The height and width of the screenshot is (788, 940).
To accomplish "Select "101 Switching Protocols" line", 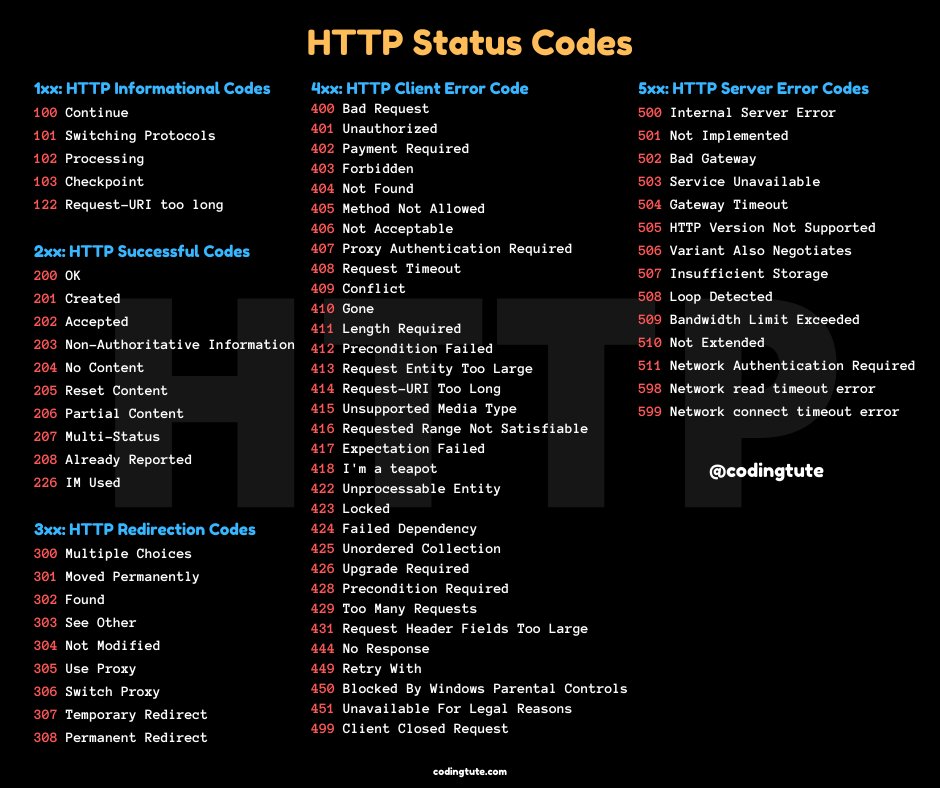I will pyautogui.click(x=124, y=136).
